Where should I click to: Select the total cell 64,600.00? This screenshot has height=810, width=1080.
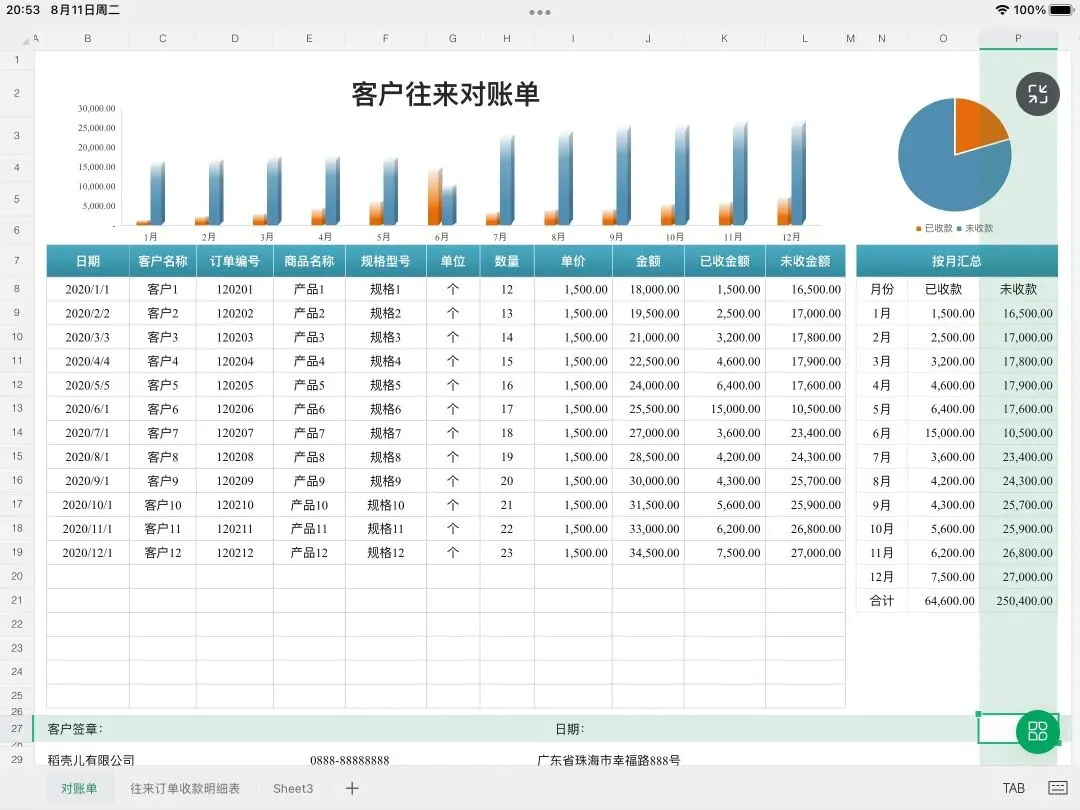[944, 601]
